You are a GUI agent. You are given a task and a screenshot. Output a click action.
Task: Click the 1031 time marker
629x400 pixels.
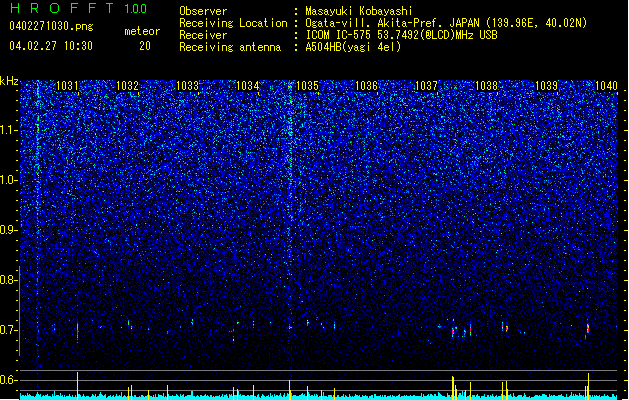(67, 86)
